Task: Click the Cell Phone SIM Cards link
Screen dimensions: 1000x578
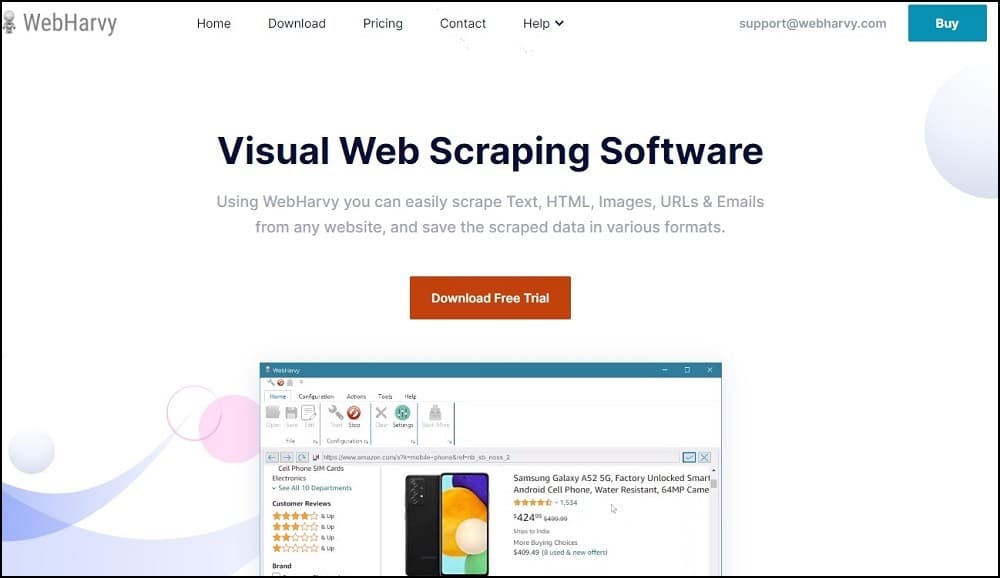Action: coord(311,468)
